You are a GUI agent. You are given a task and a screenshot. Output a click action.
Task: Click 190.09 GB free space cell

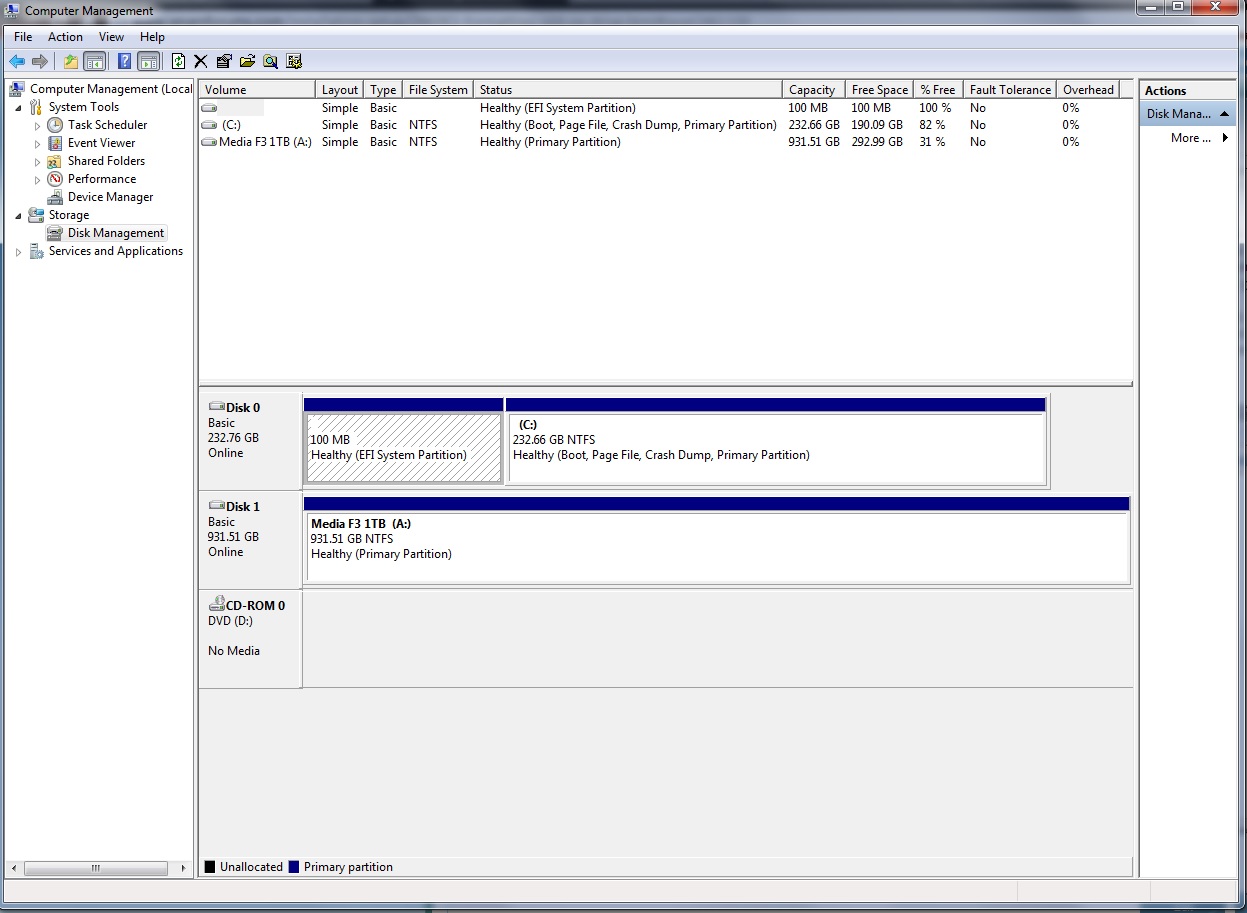coord(877,125)
